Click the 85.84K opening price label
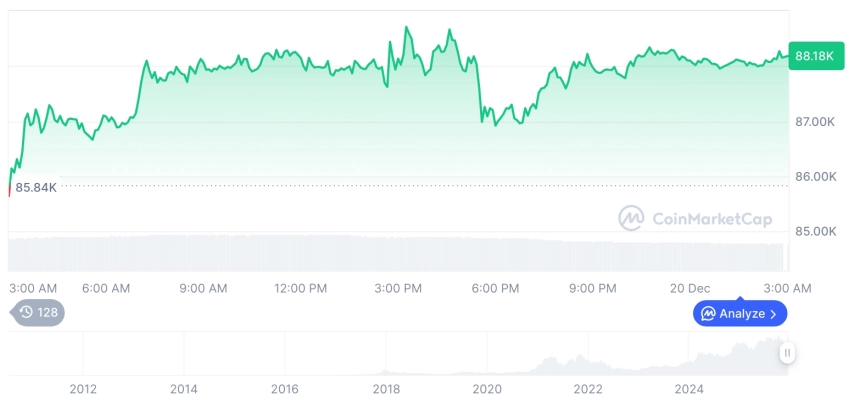860x401 pixels. pyautogui.click(x=36, y=187)
